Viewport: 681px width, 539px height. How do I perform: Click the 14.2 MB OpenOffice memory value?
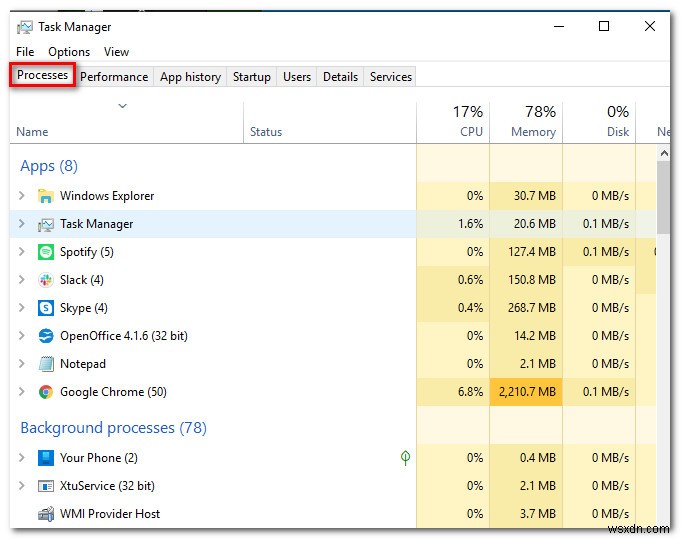pos(535,336)
